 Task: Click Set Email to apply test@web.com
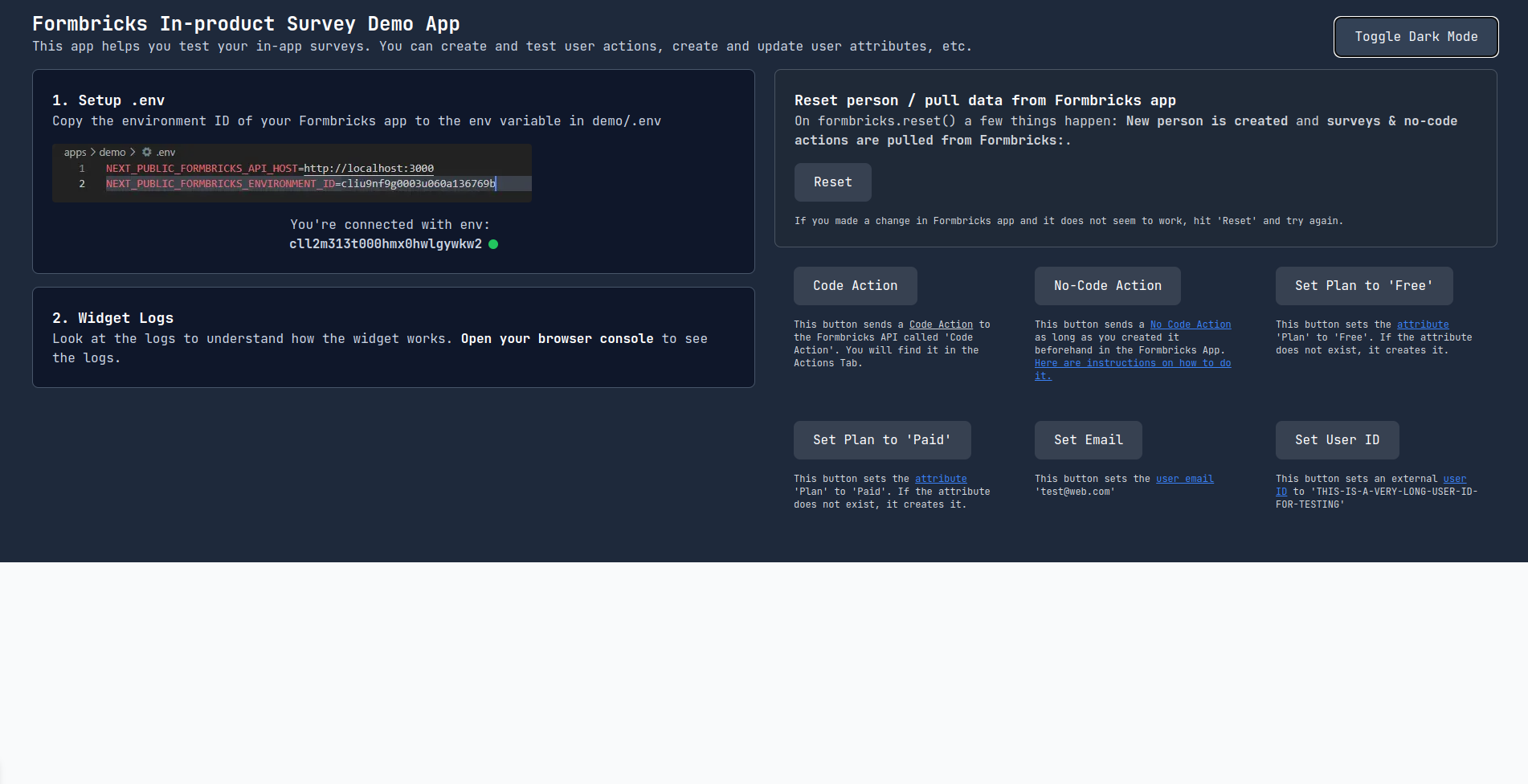coord(1088,439)
